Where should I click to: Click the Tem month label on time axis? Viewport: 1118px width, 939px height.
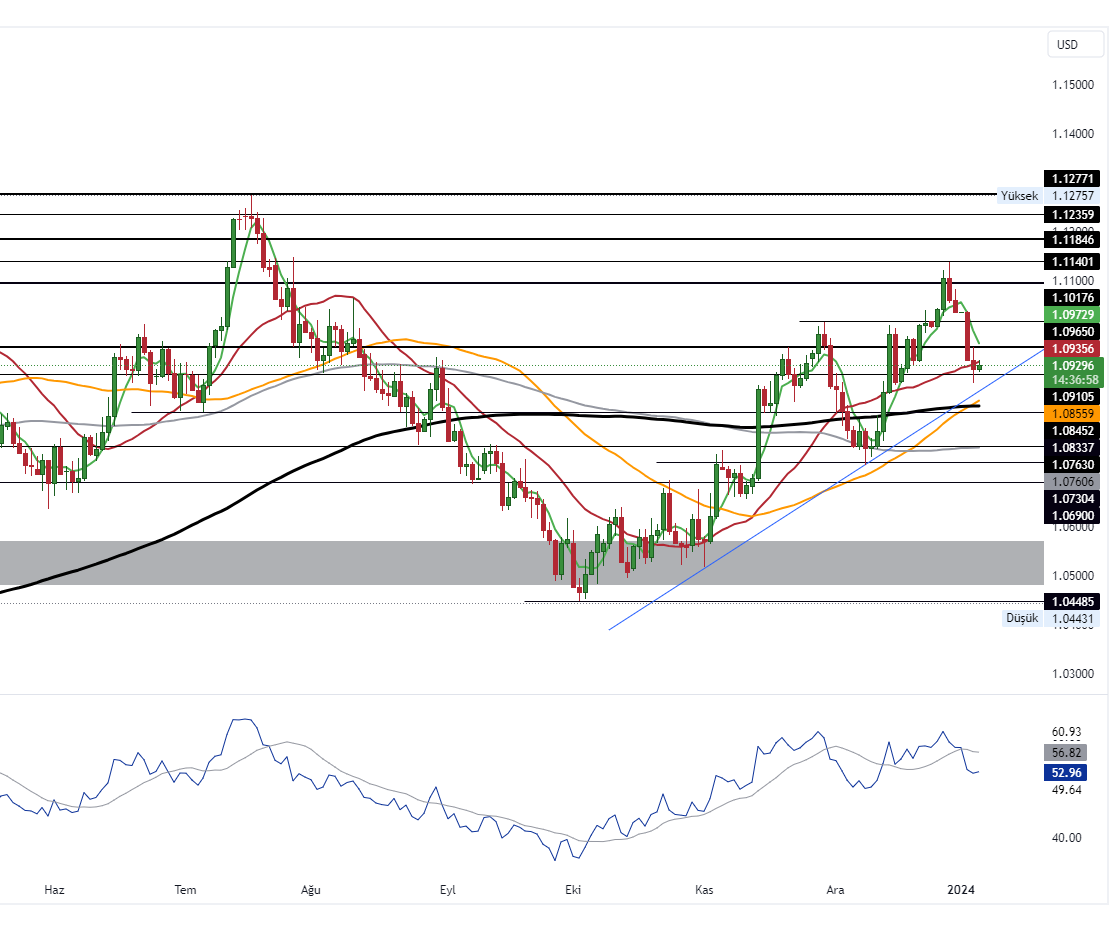point(185,889)
